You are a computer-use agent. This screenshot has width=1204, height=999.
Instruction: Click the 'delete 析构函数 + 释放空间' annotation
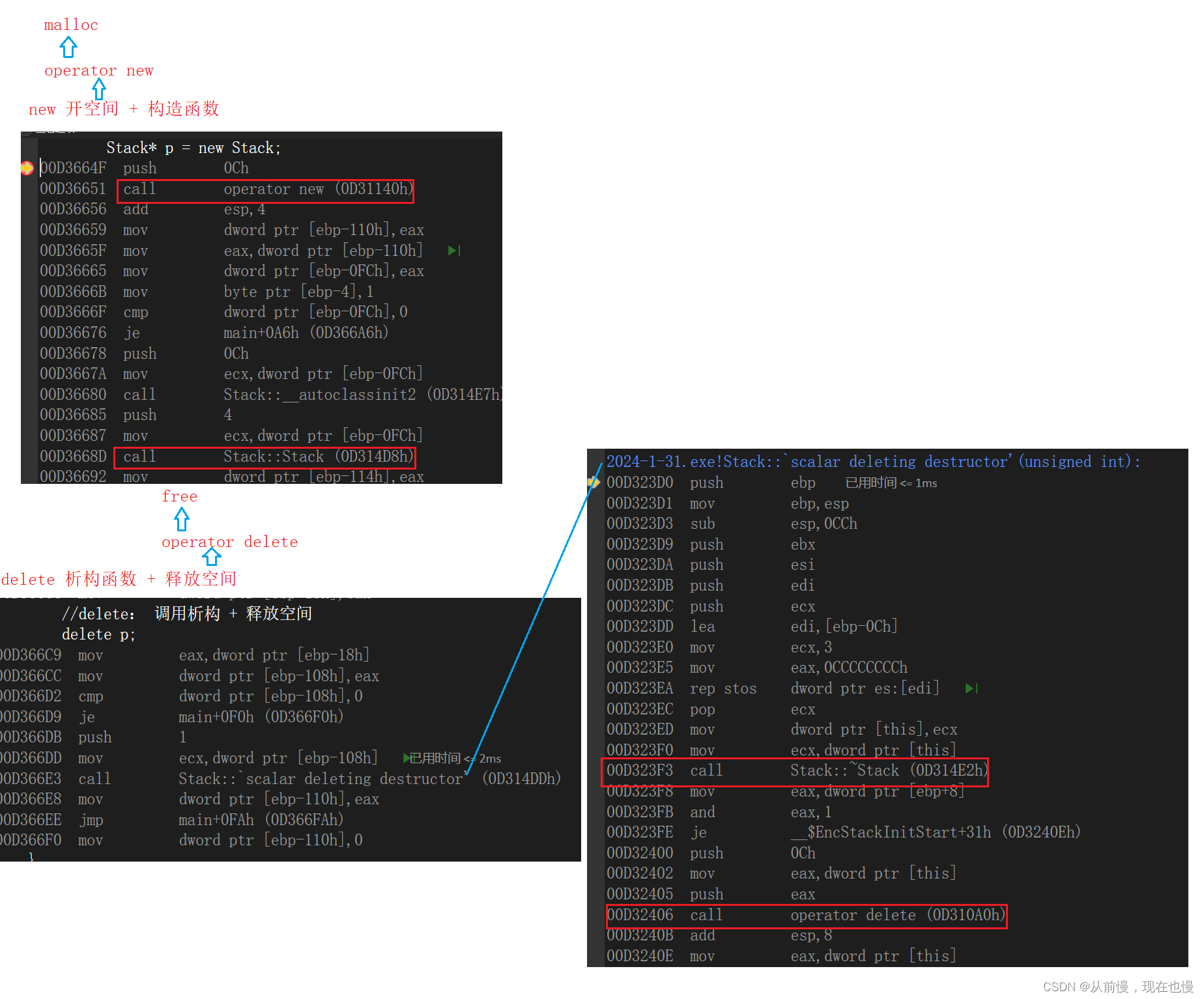point(119,579)
